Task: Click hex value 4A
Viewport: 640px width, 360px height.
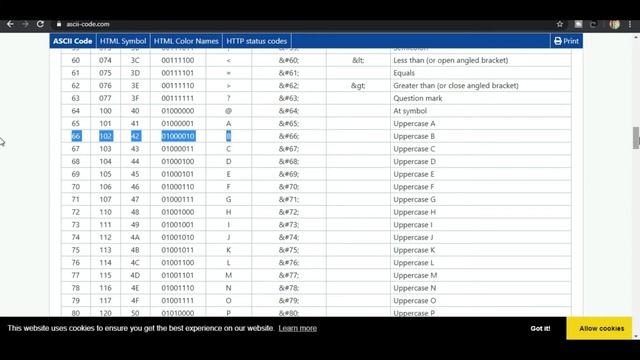Action: [x=135, y=237]
